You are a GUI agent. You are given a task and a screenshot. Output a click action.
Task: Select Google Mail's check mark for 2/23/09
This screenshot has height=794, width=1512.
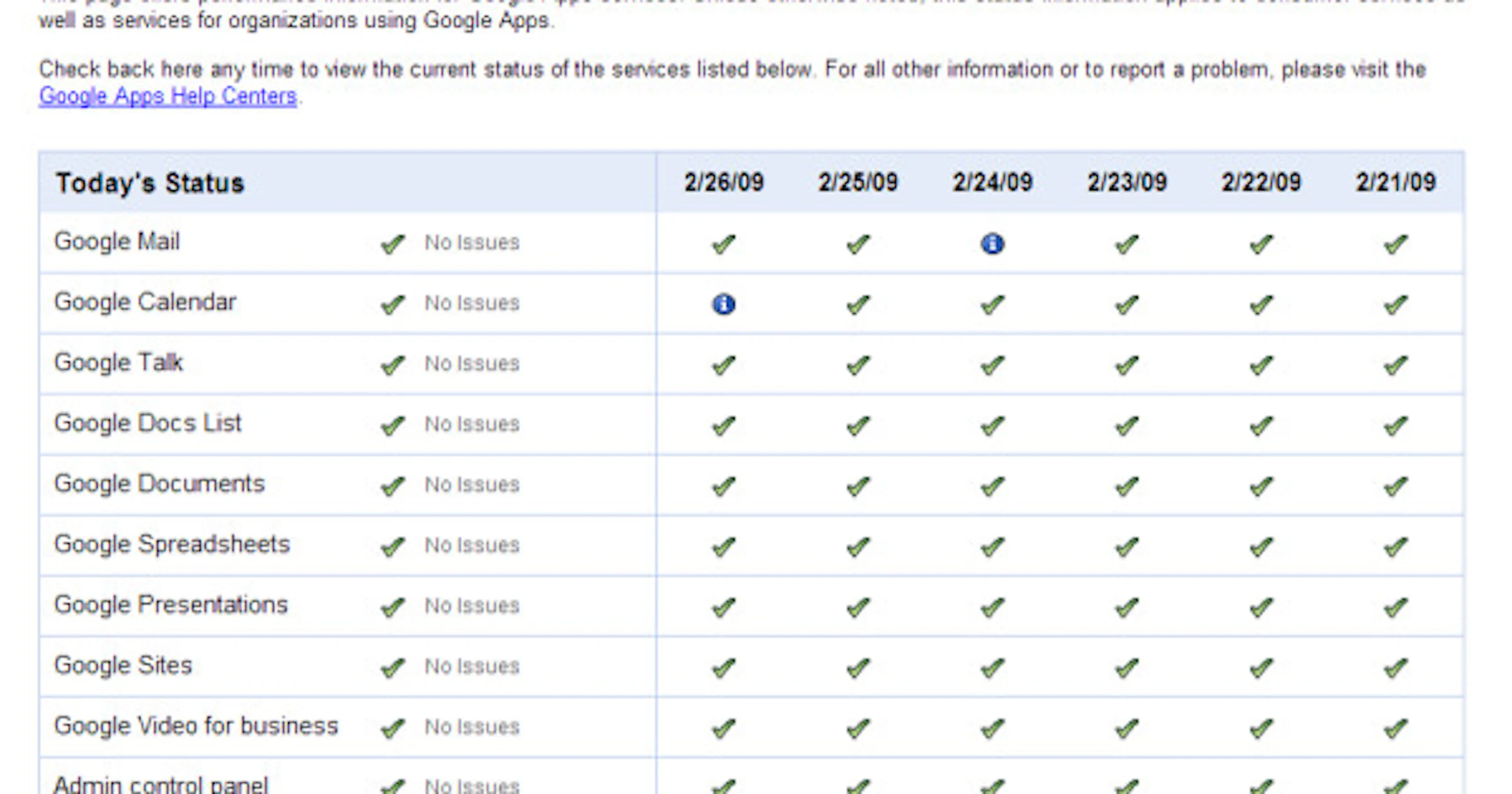click(1127, 243)
